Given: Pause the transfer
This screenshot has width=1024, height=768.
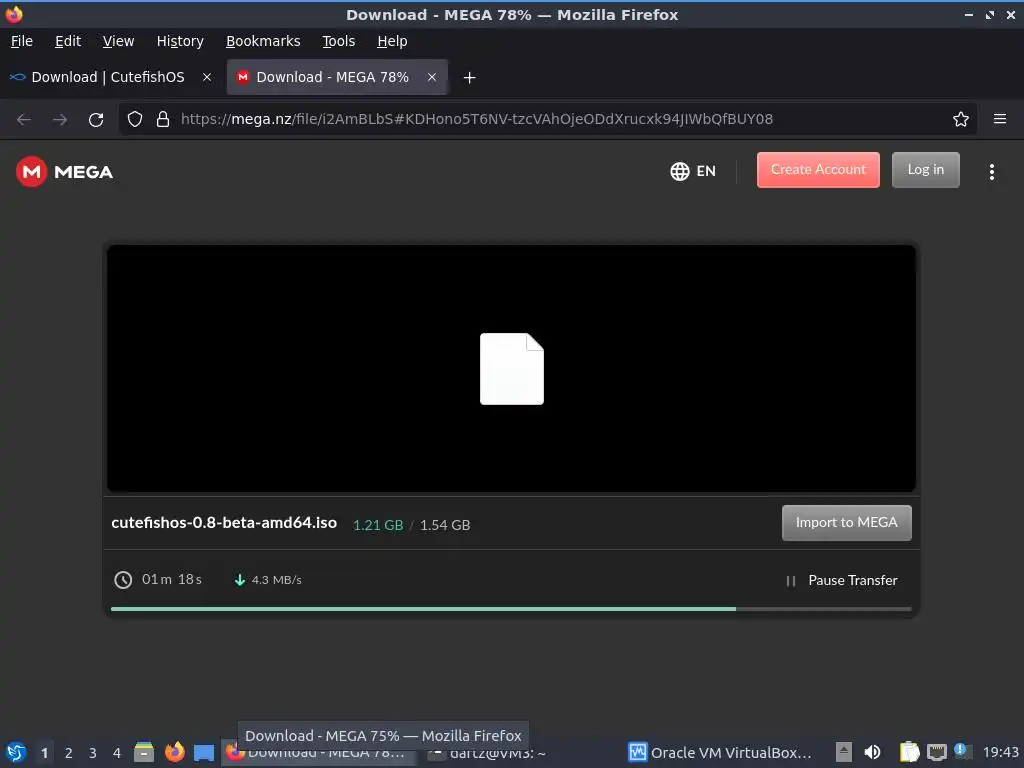Looking at the screenshot, I should [842, 581].
